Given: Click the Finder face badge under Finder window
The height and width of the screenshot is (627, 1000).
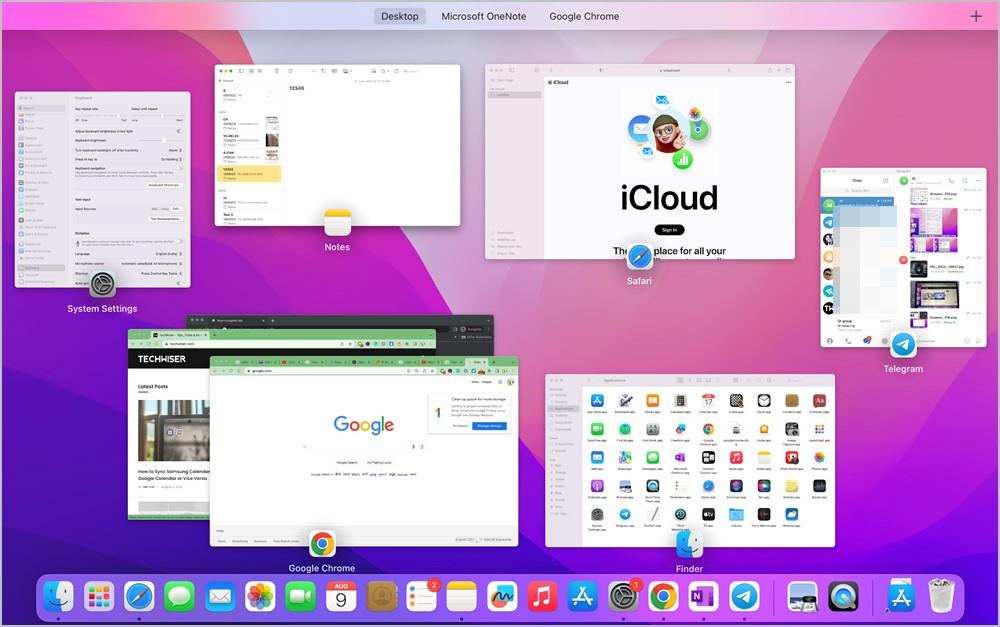Looking at the screenshot, I should pos(689,545).
